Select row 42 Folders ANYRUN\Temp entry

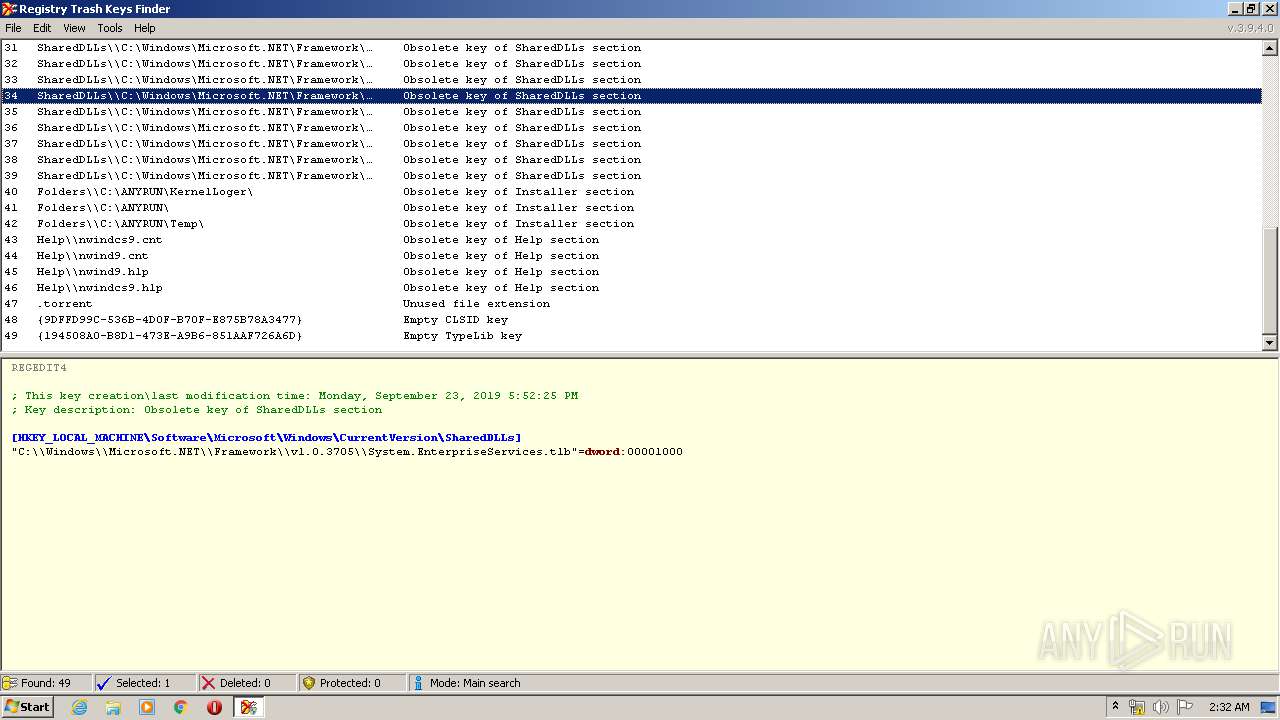pos(631,224)
